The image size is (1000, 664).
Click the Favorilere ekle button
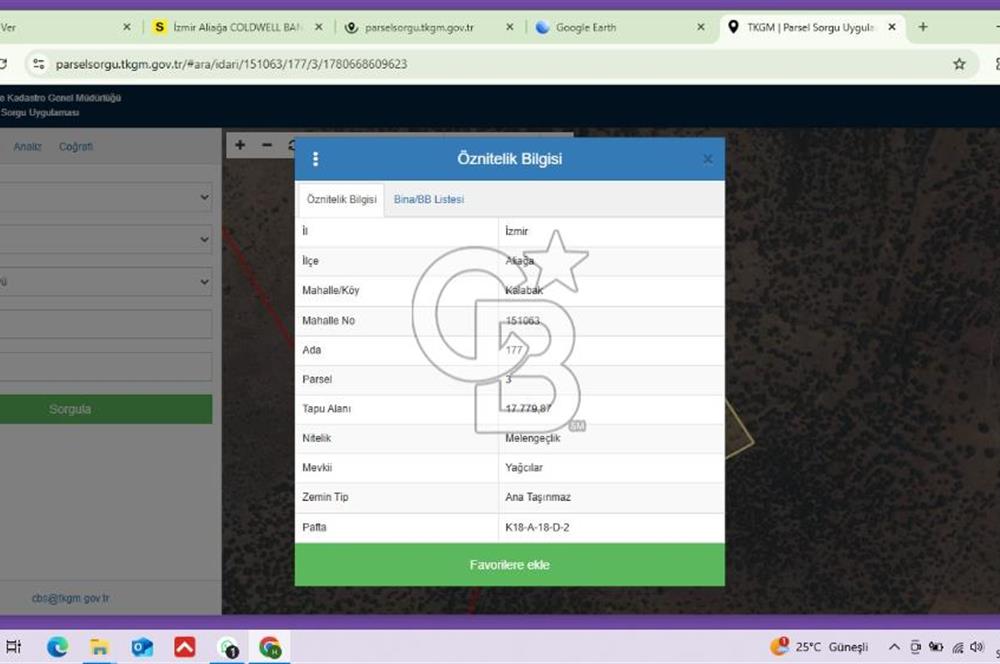point(510,564)
